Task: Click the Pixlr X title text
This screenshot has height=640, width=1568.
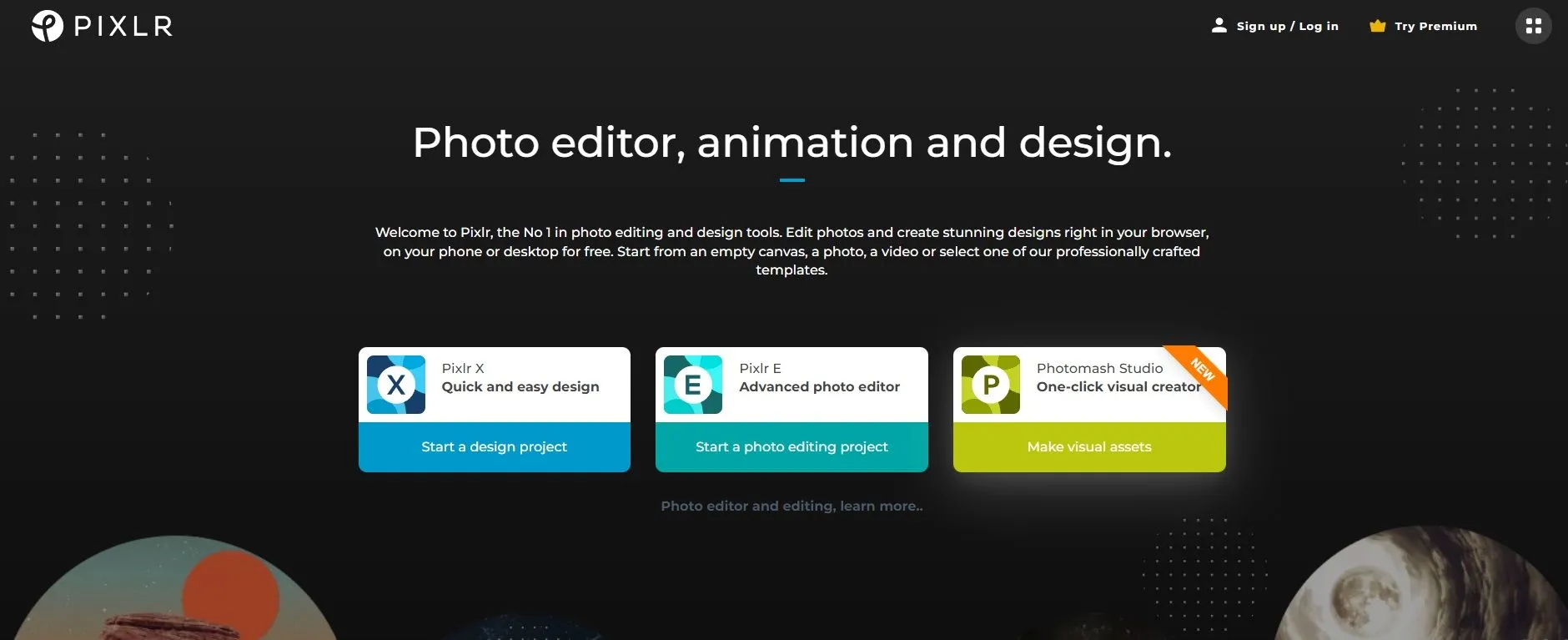Action: pyautogui.click(x=463, y=368)
